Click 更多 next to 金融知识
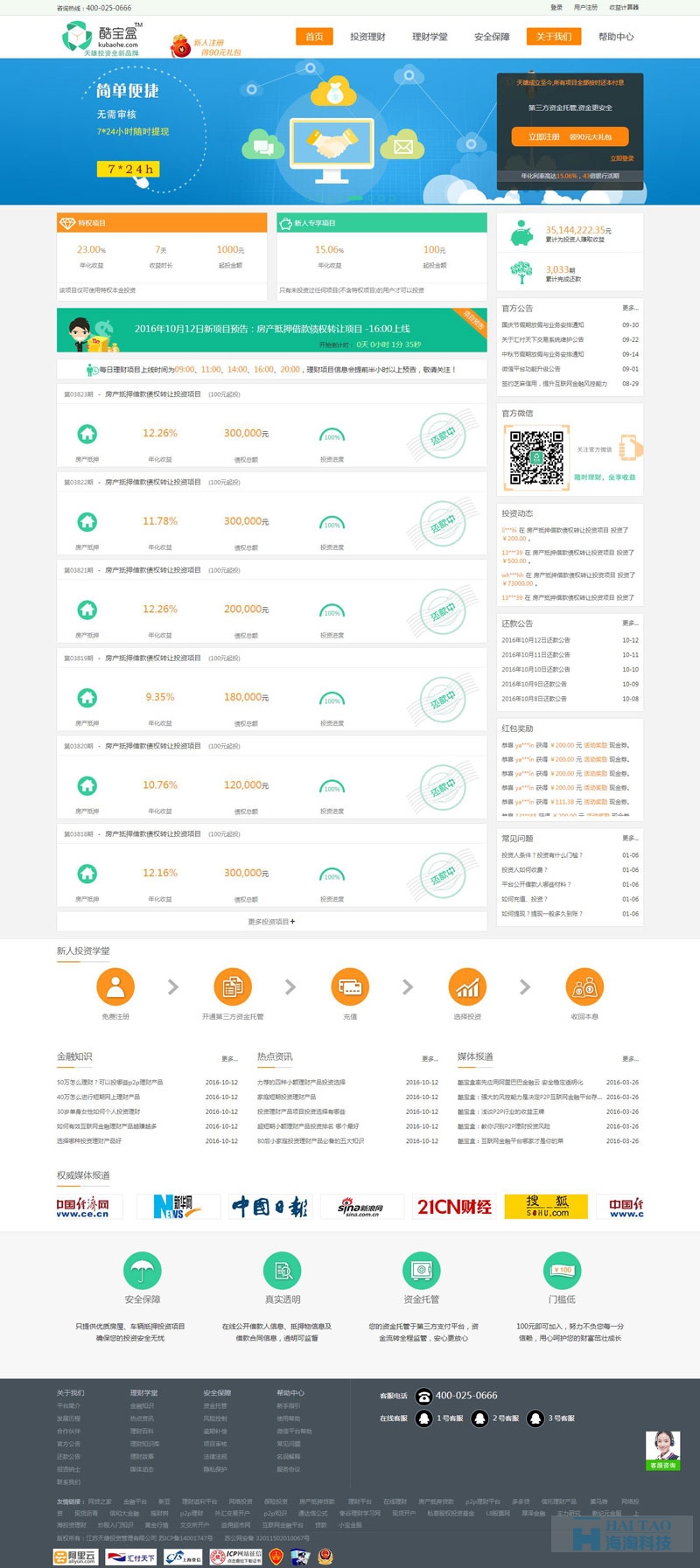Viewport: 700px width, 1568px height. [229, 1059]
